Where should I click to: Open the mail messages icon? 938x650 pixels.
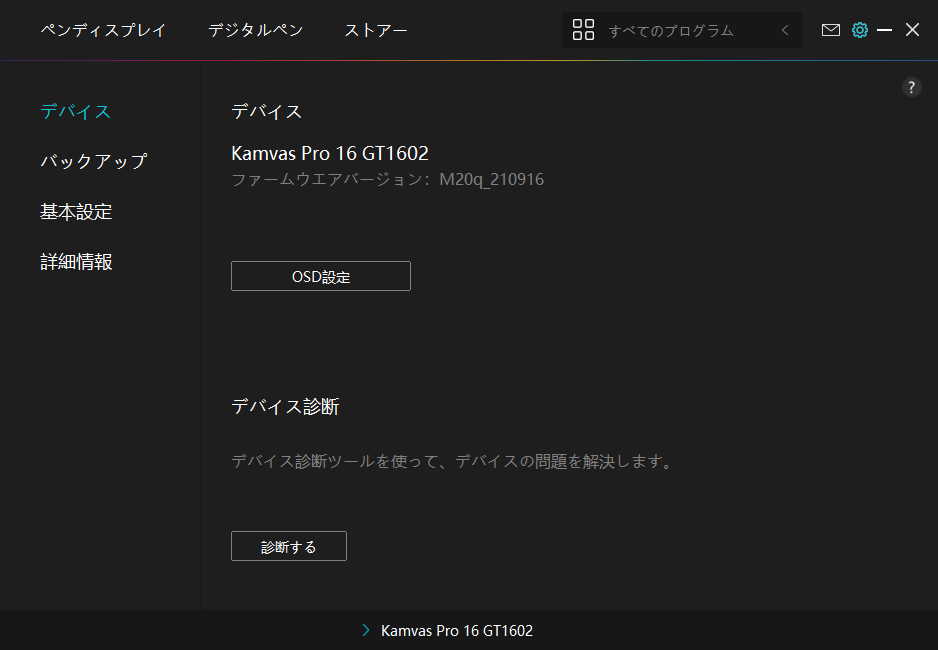830,30
